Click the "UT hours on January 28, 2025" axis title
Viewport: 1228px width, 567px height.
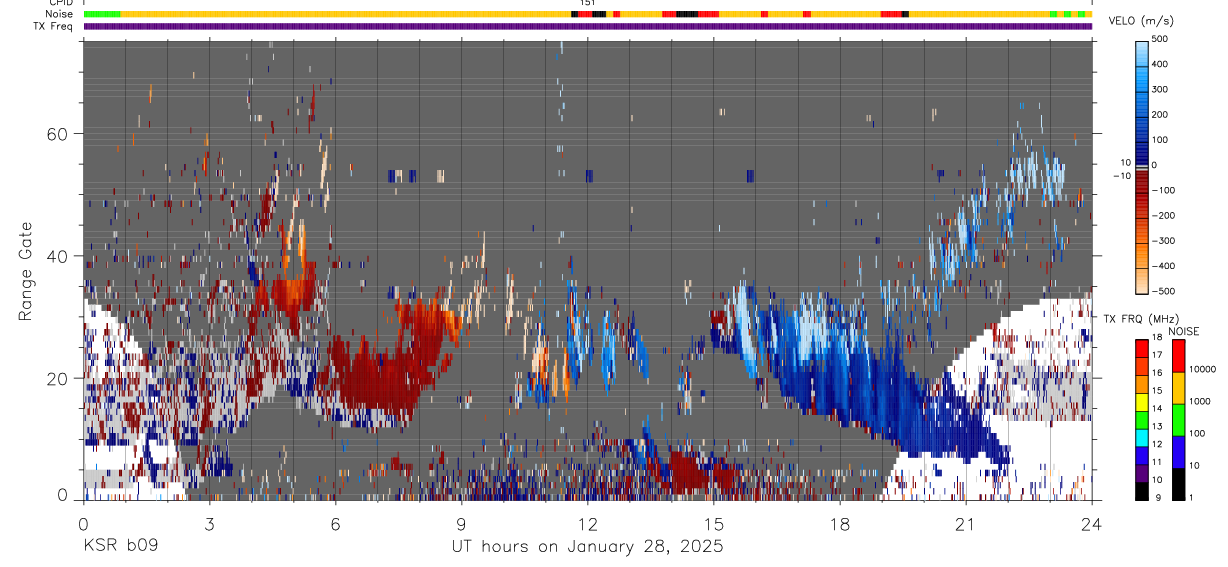point(586,546)
